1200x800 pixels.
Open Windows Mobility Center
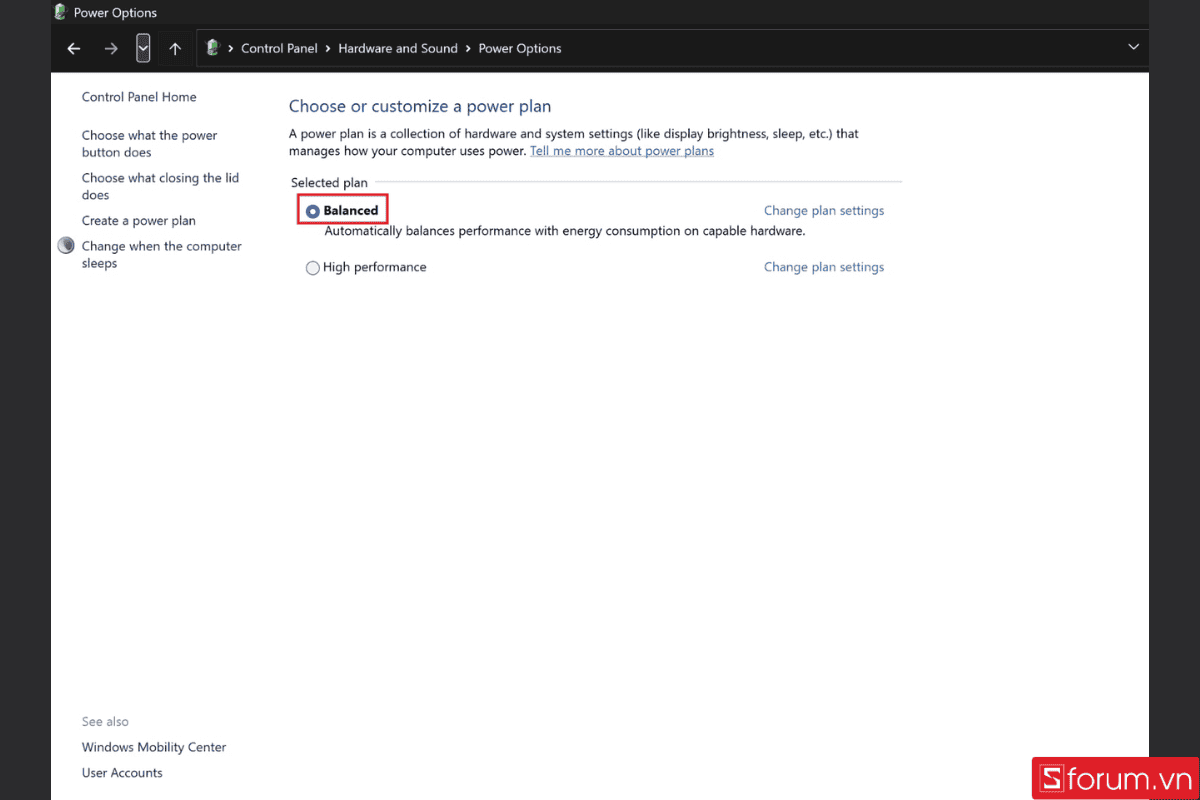154,747
